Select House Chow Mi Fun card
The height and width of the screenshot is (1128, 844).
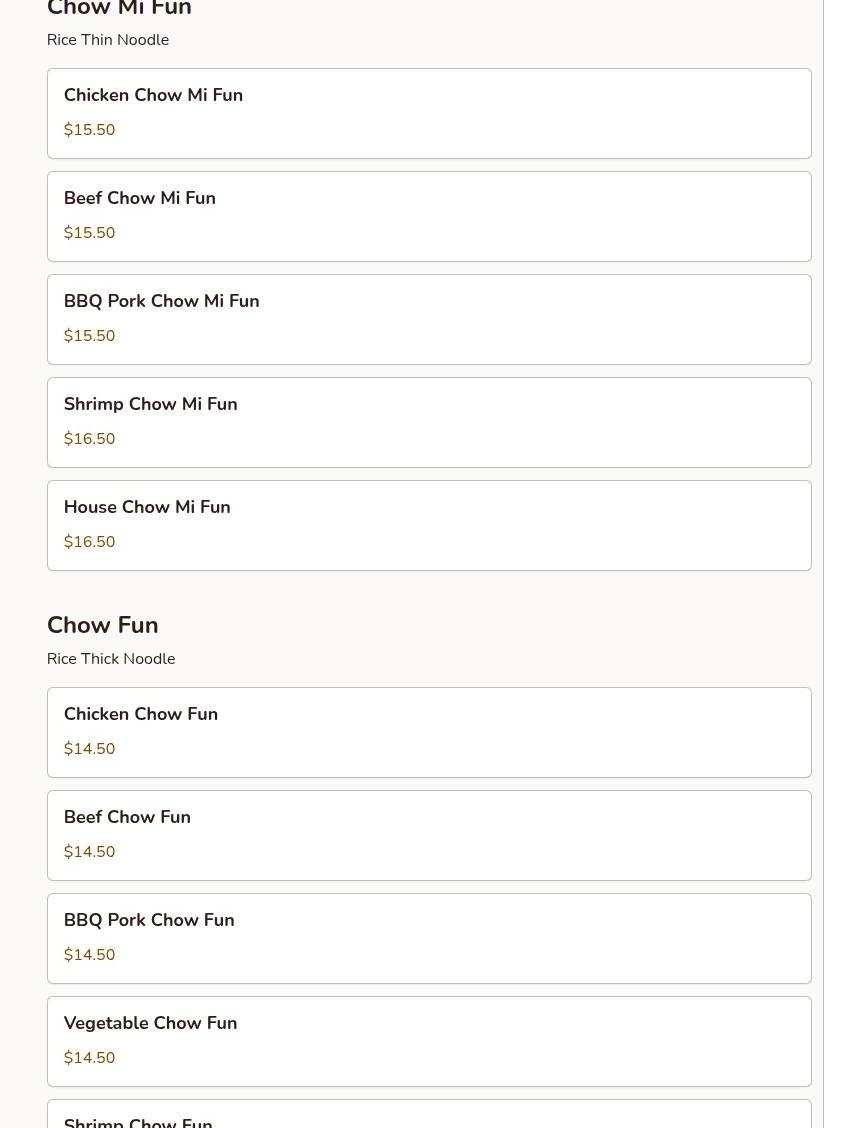pyautogui.click(x=429, y=525)
